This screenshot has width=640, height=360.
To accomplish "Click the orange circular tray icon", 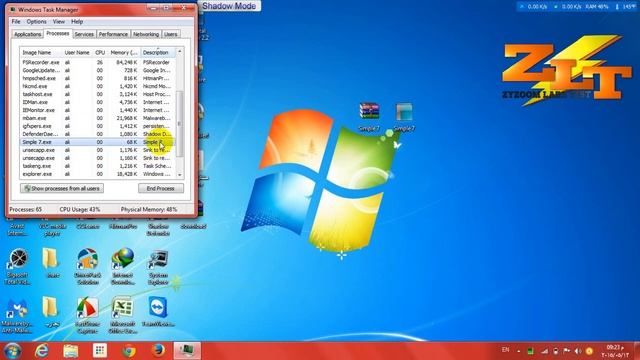I will pyautogui.click(x=589, y=351).
